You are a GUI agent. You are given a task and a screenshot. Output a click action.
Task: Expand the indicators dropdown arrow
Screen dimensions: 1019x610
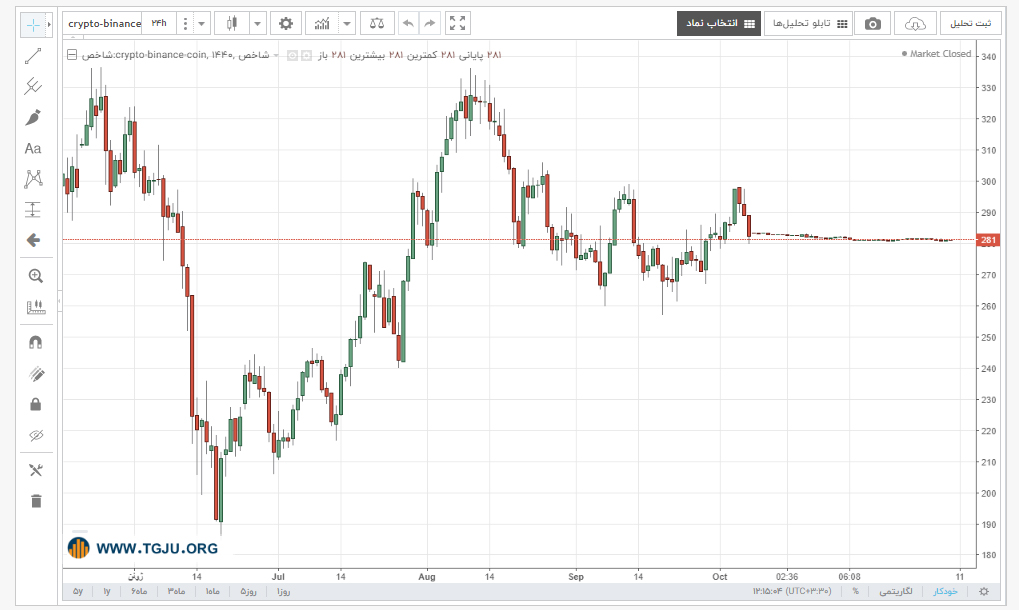click(347, 23)
